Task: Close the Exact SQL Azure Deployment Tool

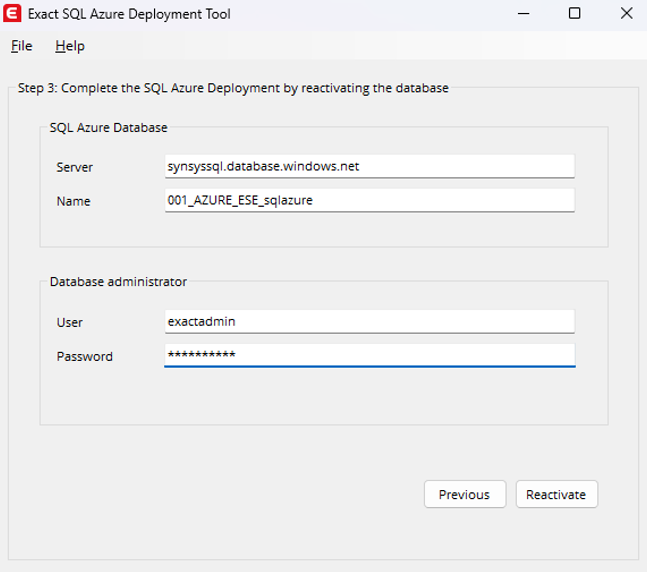Action: tap(626, 14)
